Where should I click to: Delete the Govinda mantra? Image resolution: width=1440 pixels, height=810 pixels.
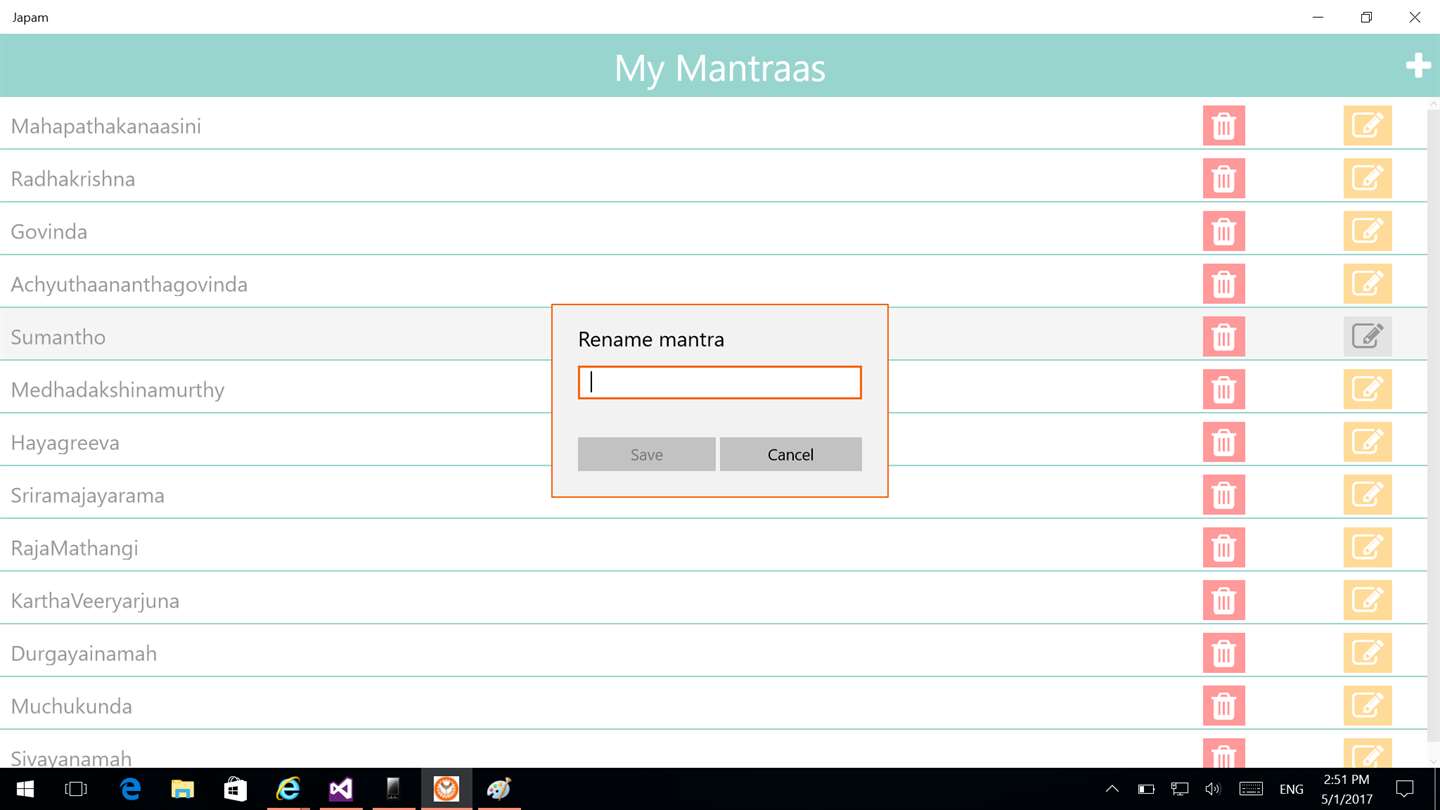pyautogui.click(x=1223, y=231)
